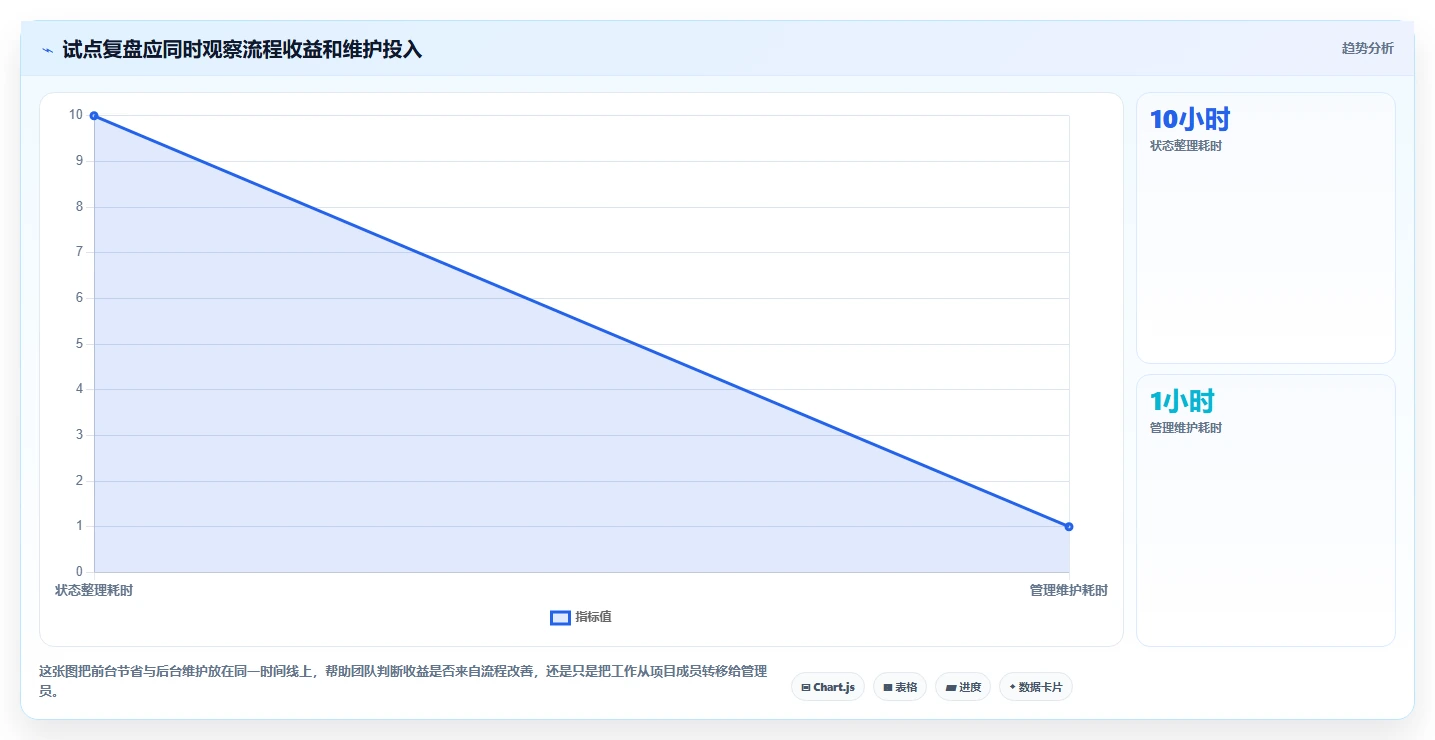Click the description paragraph below the chart

[403, 681]
